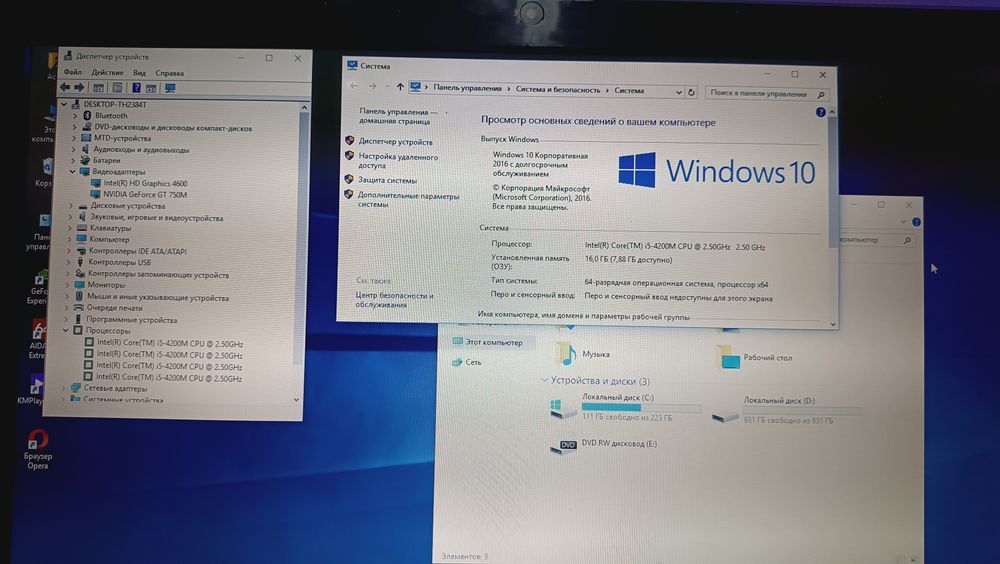Open Браузер Opera desktop shortcut
Image resolution: width=1000 pixels, height=564 pixels.
pos(38,450)
